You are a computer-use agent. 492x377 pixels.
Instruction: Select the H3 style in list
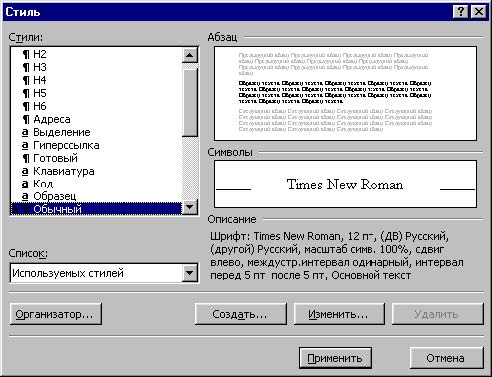97,67
